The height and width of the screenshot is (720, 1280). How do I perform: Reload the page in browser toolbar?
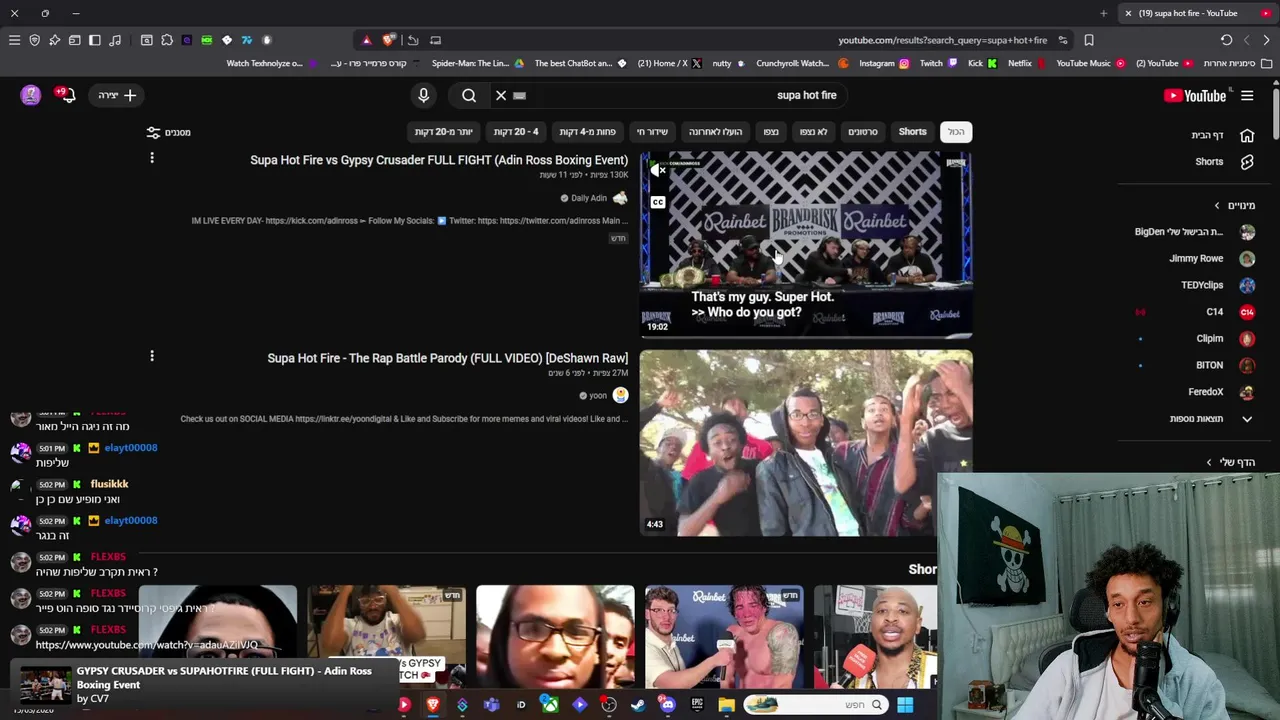pyautogui.click(x=1226, y=40)
